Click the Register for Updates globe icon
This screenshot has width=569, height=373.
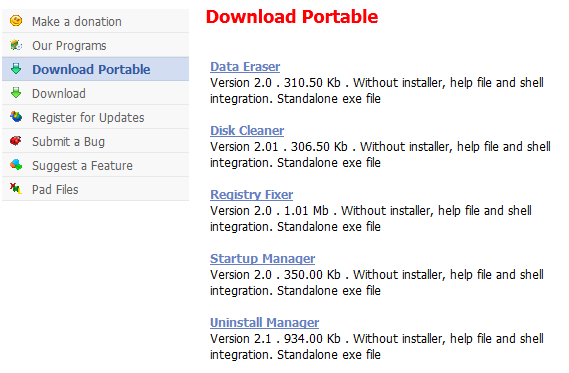16,117
